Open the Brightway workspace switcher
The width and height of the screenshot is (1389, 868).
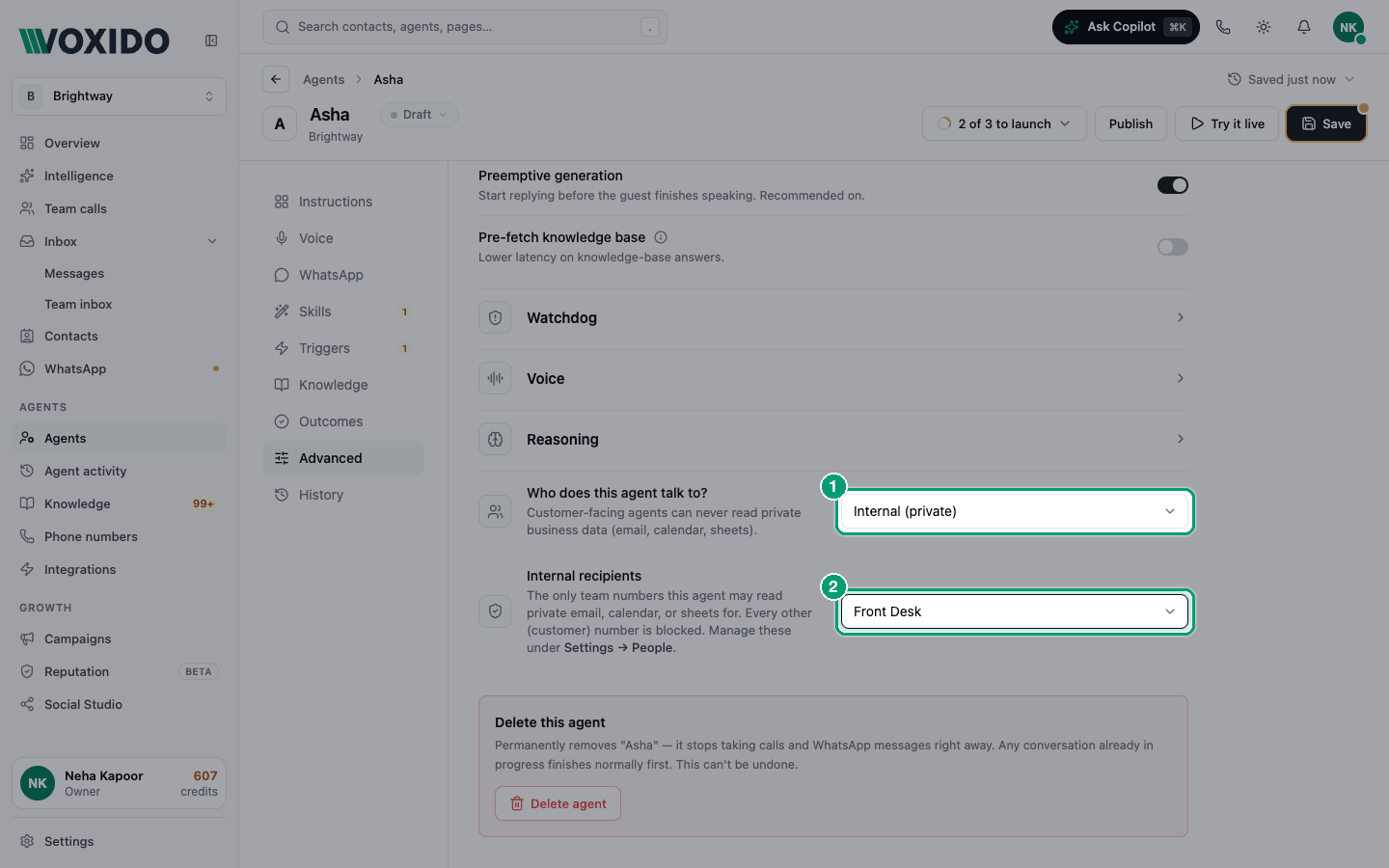point(119,96)
